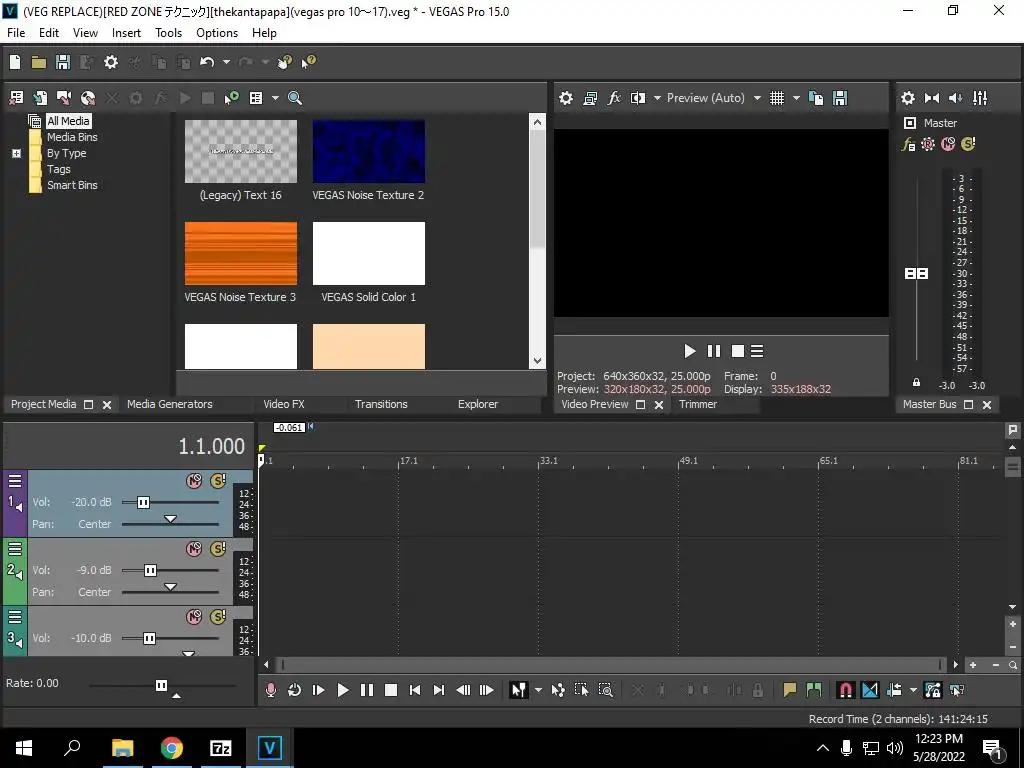Click the What's This help icon
This screenshot has height=768, width=1024.
click(x=308, y=62)
